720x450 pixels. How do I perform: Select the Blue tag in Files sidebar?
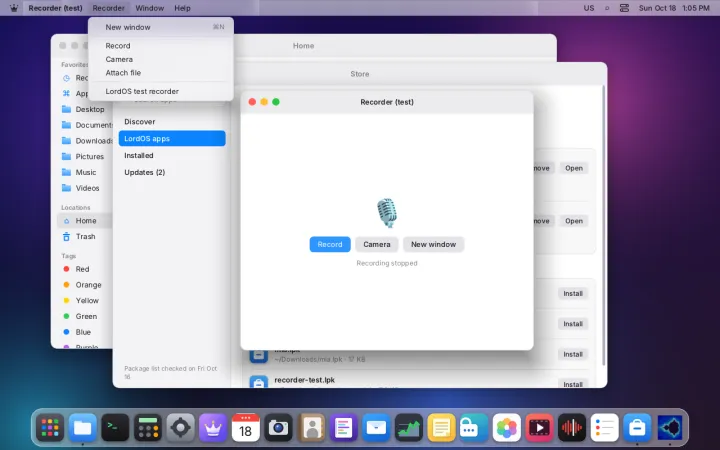[x=85, y=332]
